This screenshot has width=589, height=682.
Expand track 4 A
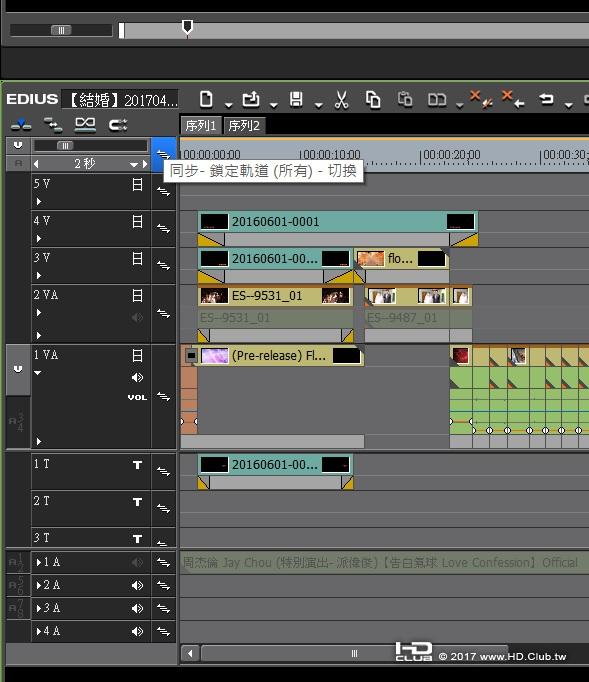(39, 631)
